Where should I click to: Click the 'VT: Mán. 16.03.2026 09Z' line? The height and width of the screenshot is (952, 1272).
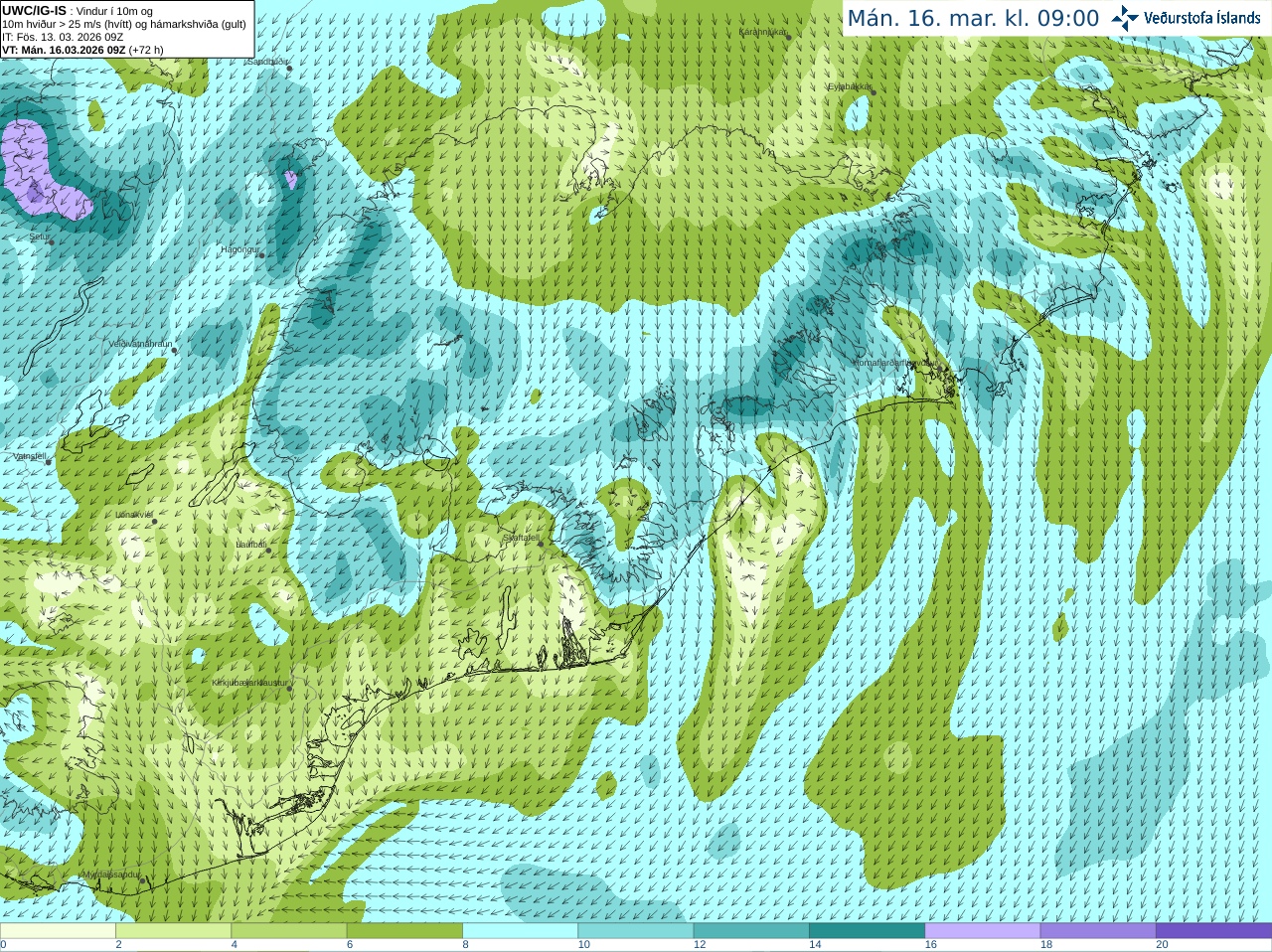[65, 50]
